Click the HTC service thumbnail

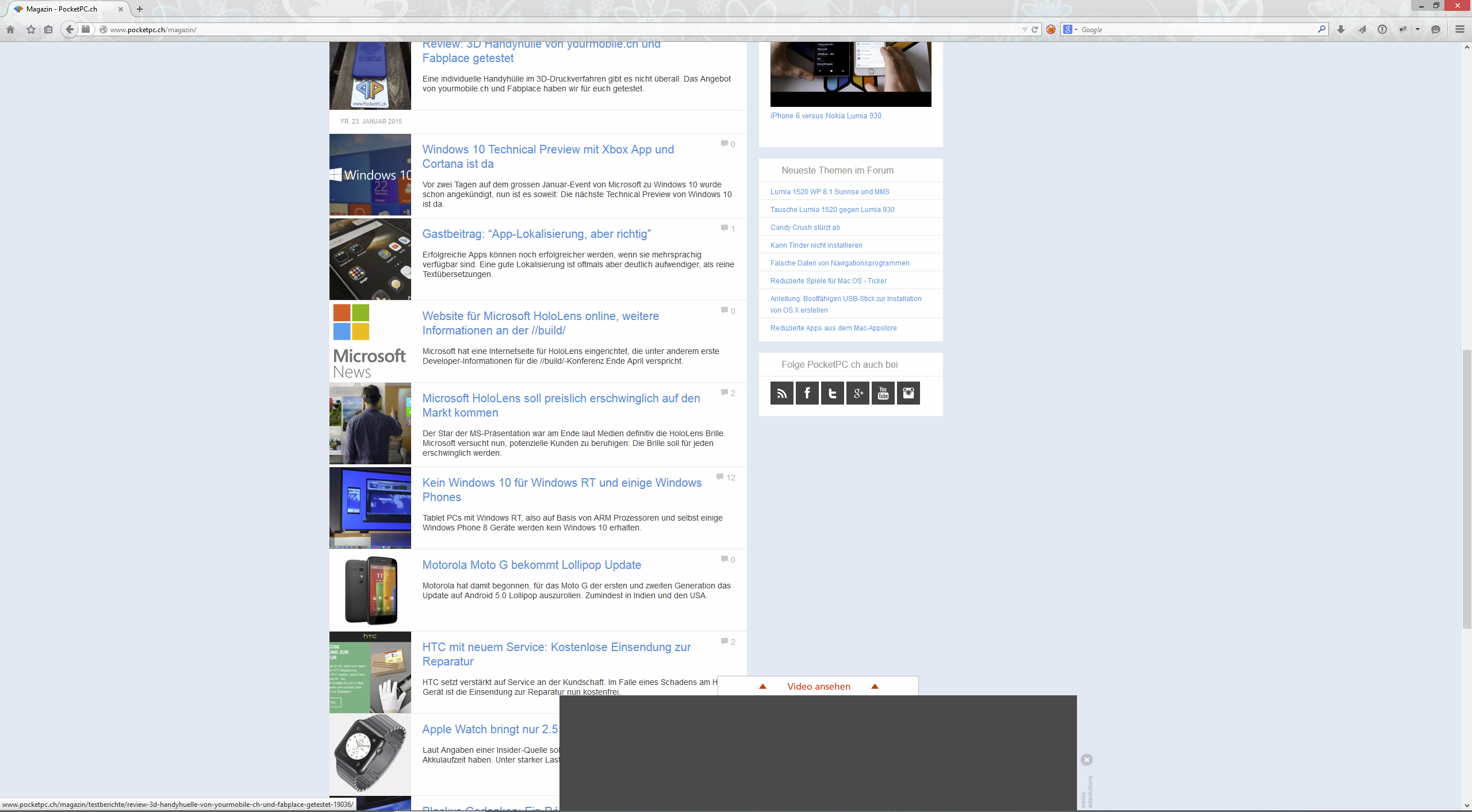370,672
